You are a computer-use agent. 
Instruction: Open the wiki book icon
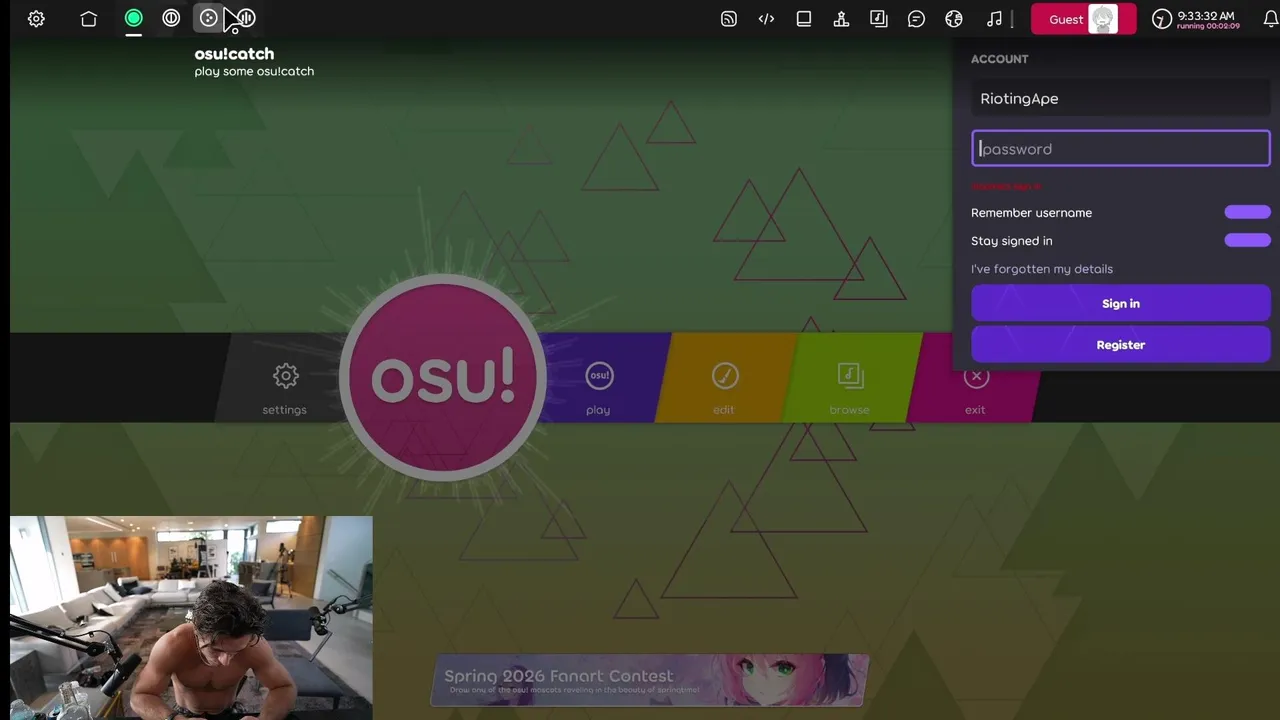804,19
